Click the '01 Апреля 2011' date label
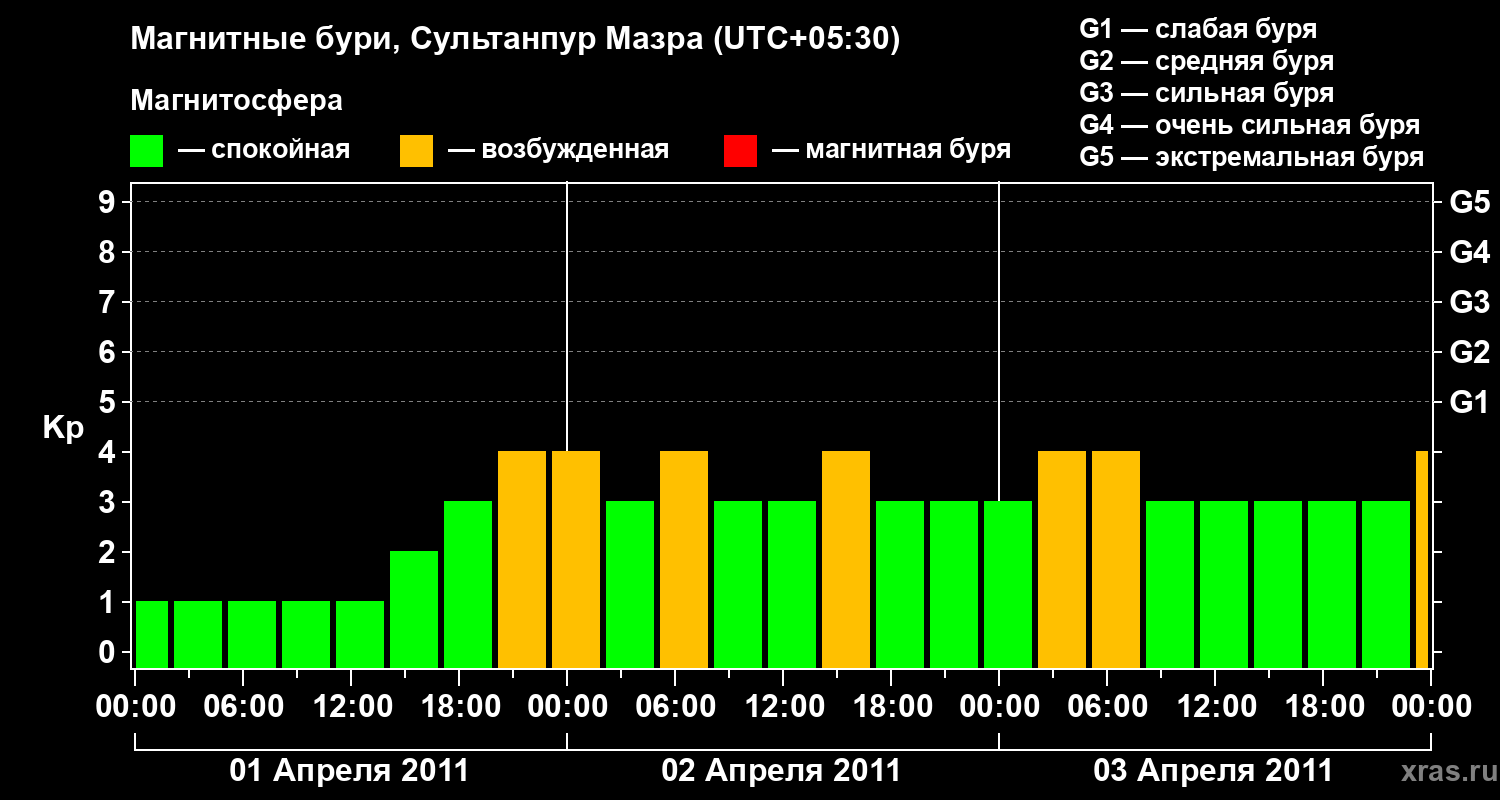 (350, 771)
